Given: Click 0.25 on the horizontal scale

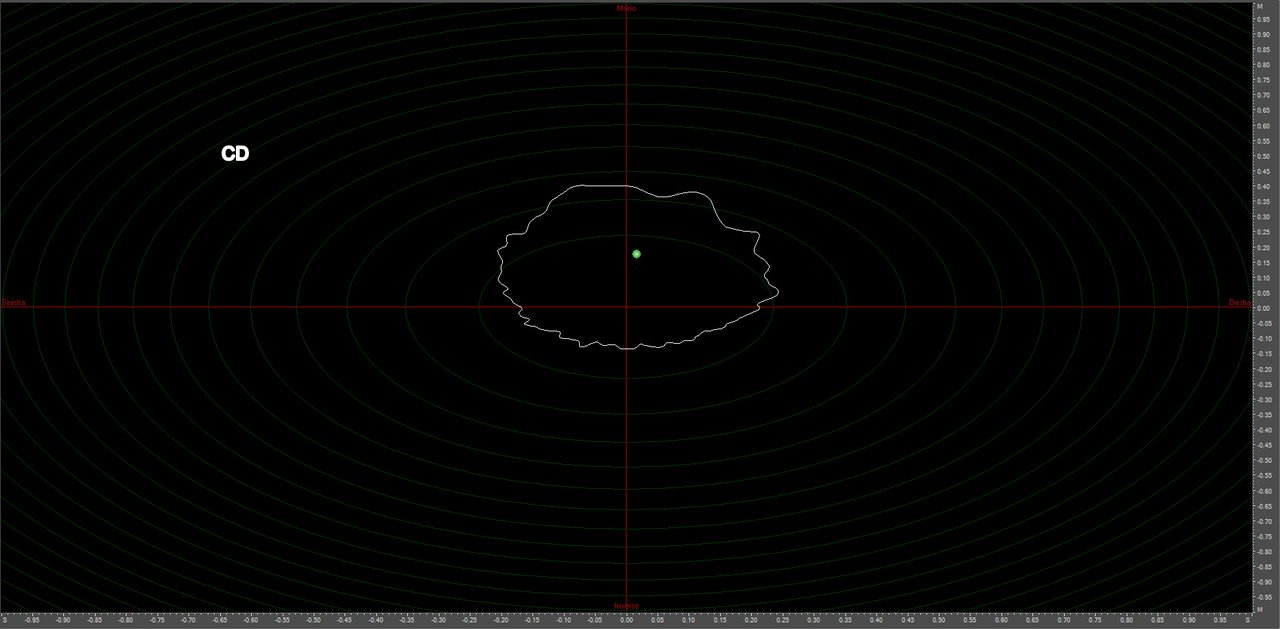Looking at the screenshot, I should [x=782, y=620].
